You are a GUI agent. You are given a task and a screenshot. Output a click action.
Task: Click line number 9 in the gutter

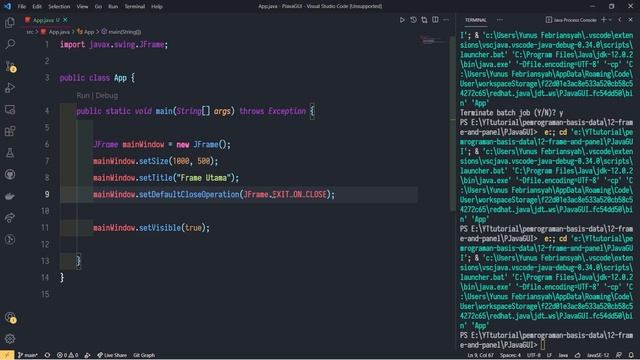47,194
